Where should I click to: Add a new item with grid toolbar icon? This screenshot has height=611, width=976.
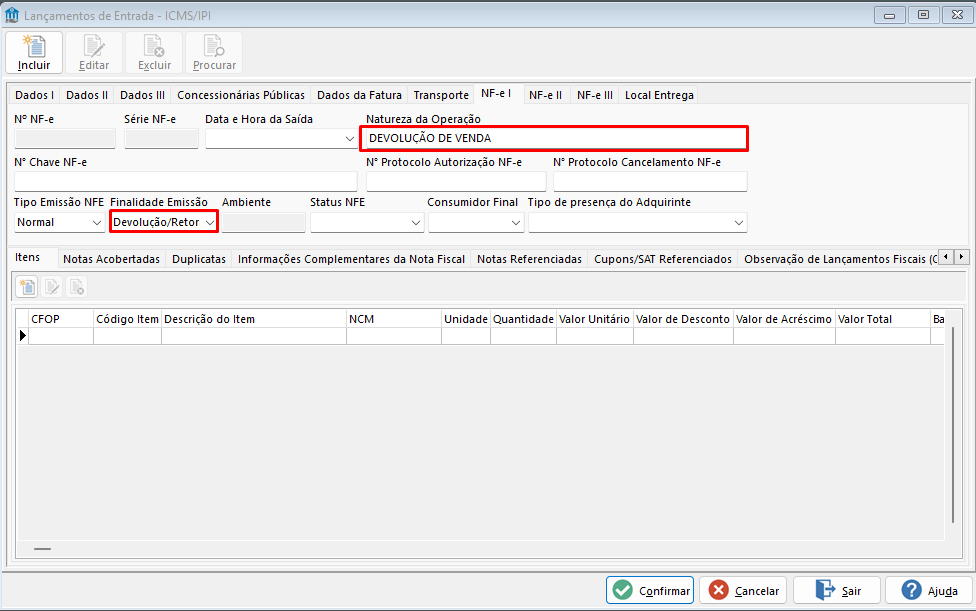tap(27, 287)
